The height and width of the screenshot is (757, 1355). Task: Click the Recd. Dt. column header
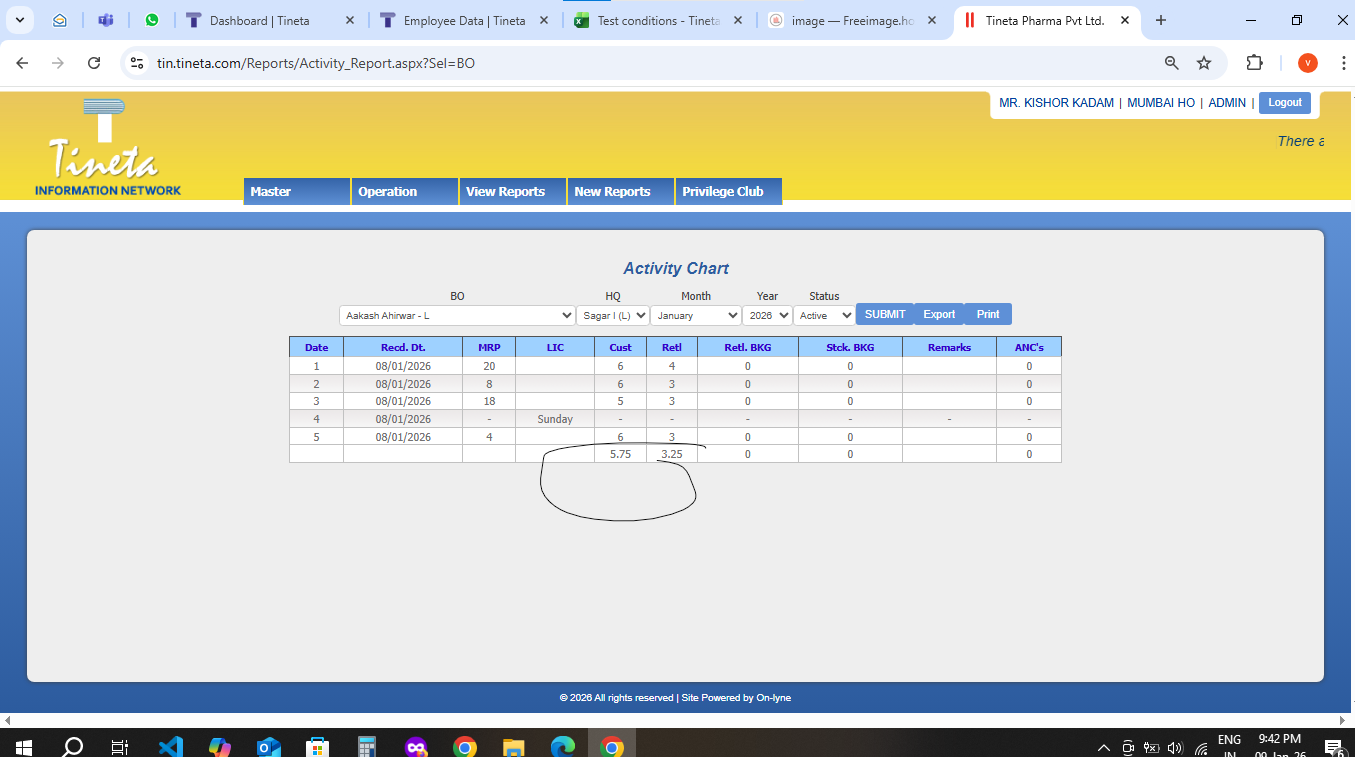point(403,347)
